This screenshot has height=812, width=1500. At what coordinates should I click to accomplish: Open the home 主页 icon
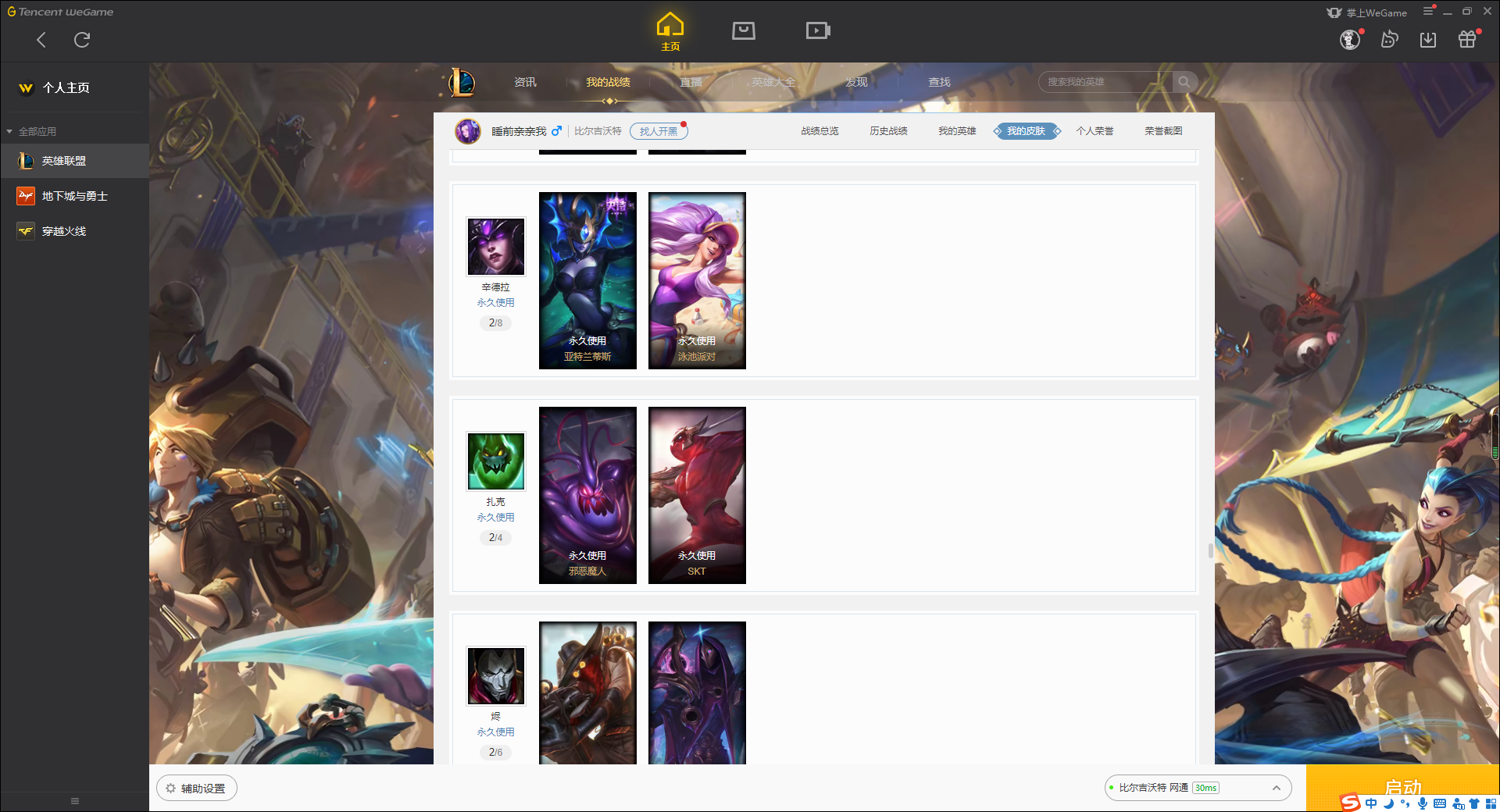click(x=670, y=32)
